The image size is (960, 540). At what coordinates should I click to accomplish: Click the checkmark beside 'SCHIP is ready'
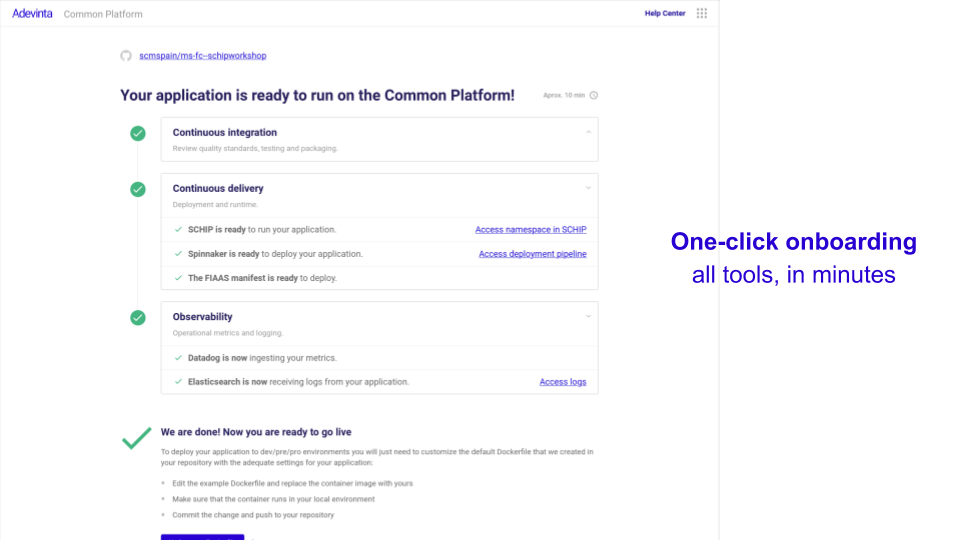(x=178, y=230)
